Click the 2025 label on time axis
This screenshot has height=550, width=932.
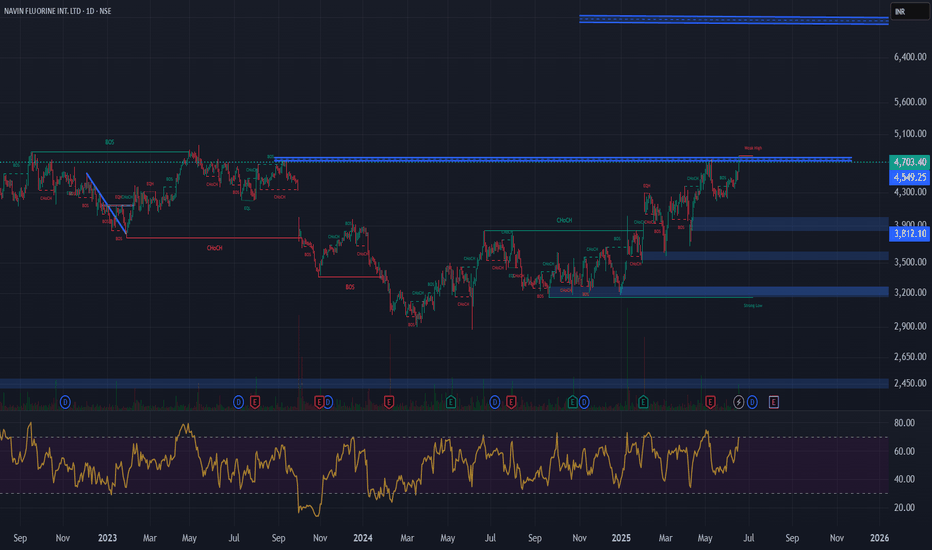tap(621, 538)
